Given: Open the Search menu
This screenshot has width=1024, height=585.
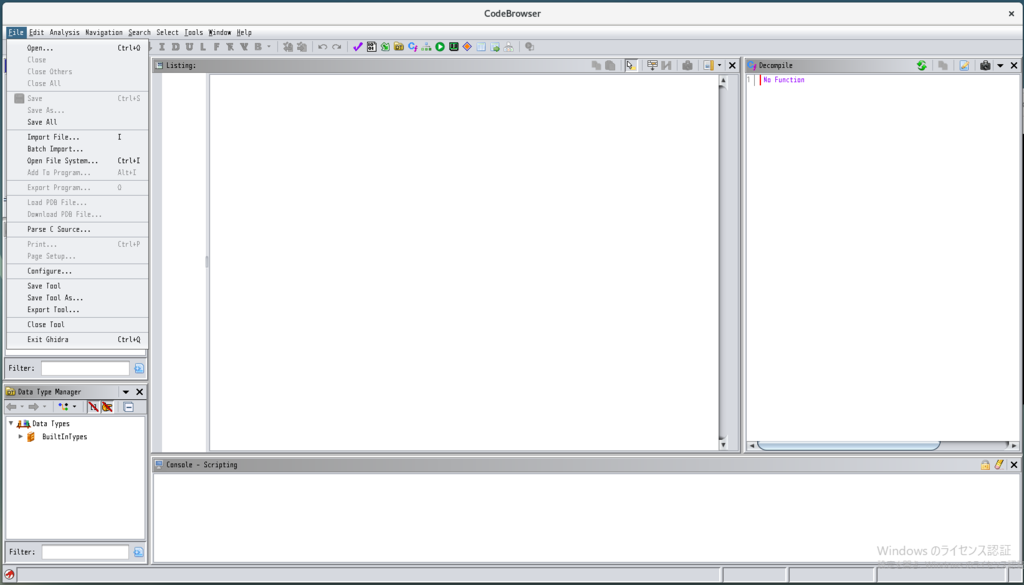Looking at the screenshot, I should tap(139, 32).
